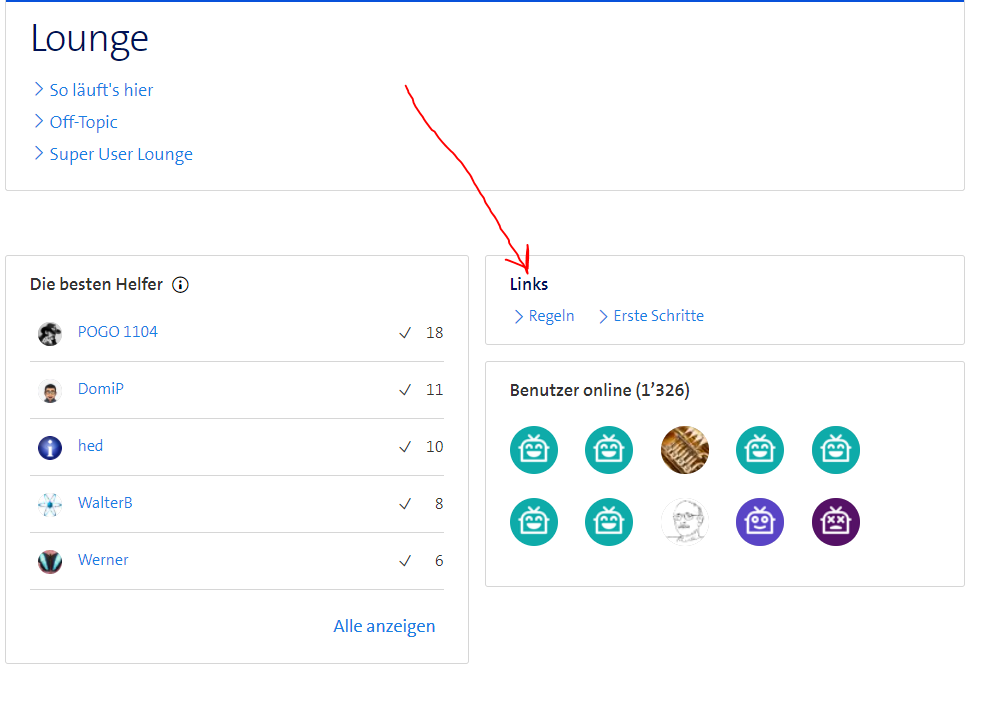The image size is (1002, 724).
Task: Click DomiP's avatar picture
Action: click(50, 391)
